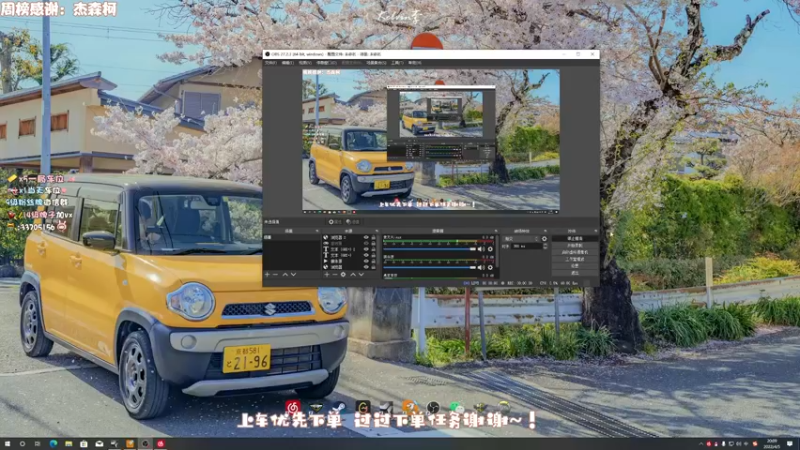This screenshot has height=450, width=800.
Task: Open the 淡出 transition type dropdown
Action: point(521,239)
